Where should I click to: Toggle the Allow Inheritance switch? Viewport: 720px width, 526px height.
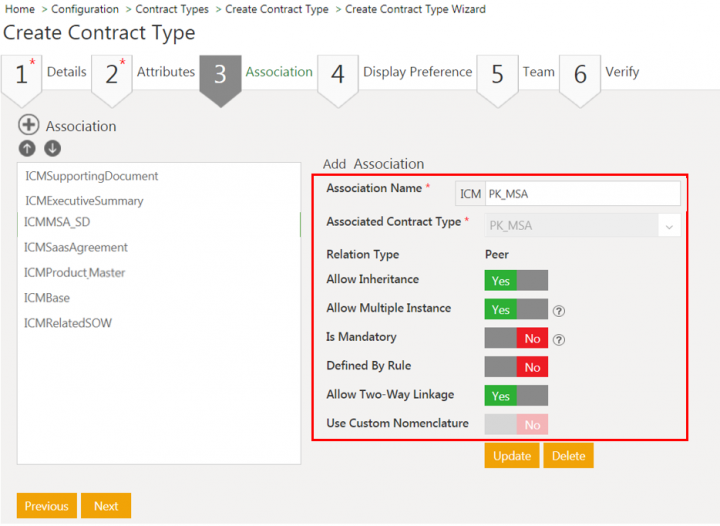[516, 281]
